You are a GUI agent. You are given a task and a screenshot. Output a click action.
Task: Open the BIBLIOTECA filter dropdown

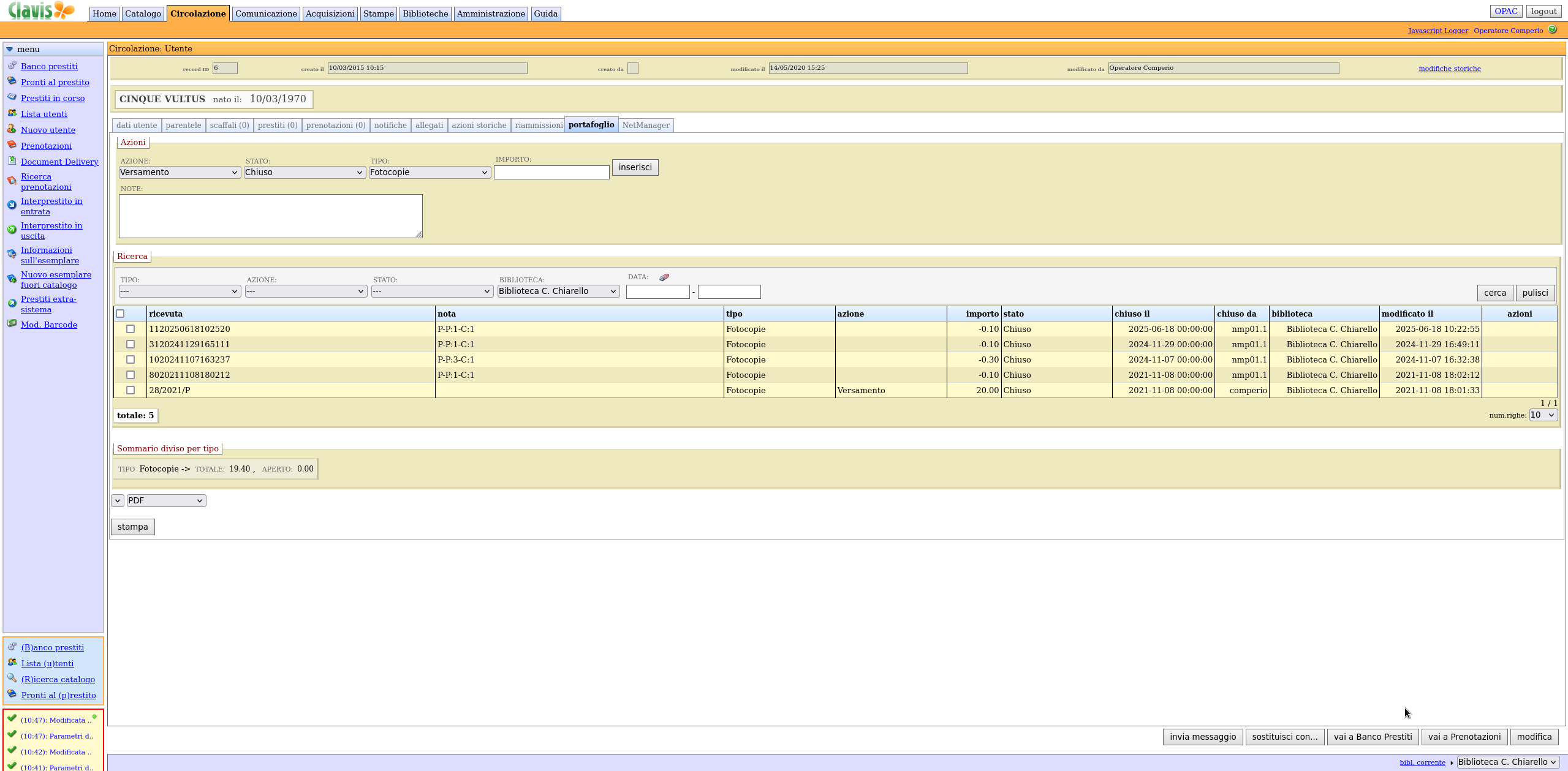click(558, 291)
